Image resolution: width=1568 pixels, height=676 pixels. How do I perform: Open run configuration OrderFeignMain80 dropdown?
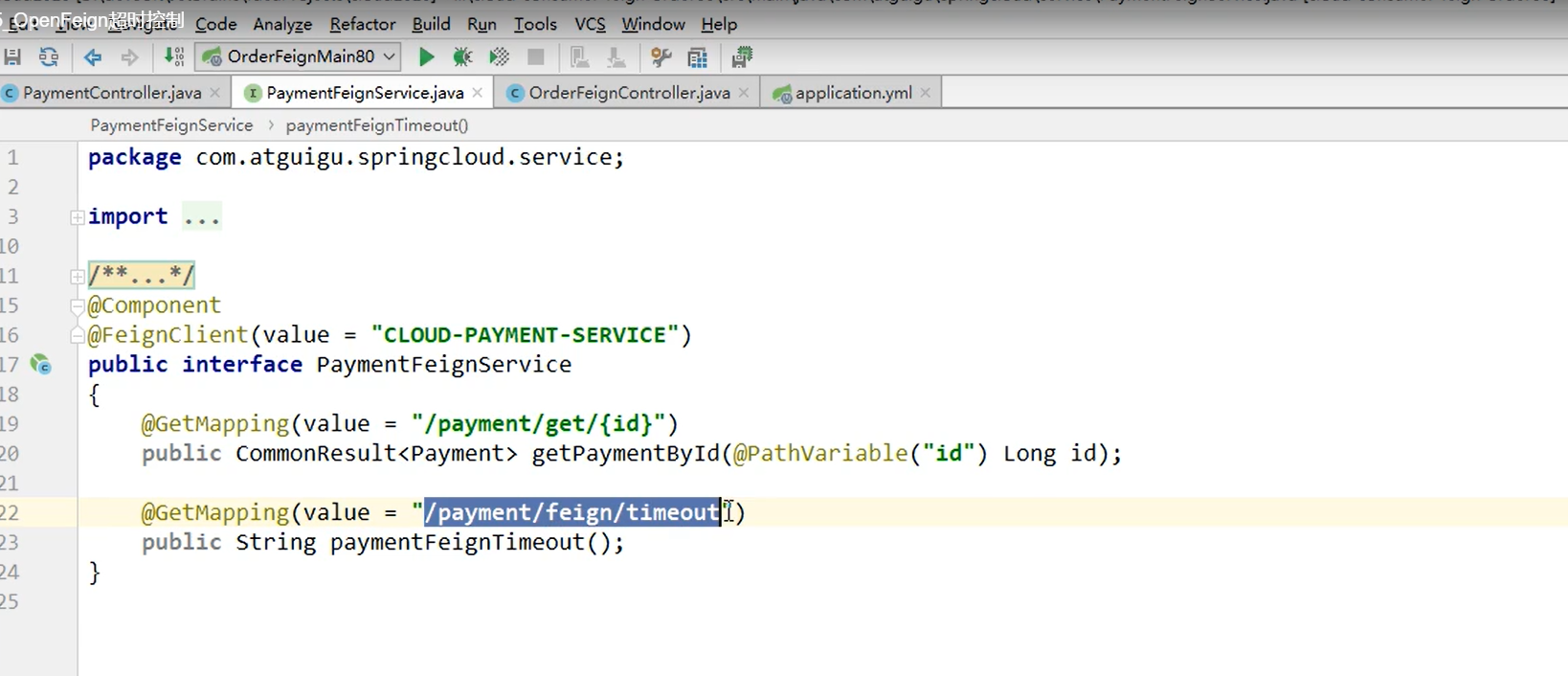click(298, 56)
